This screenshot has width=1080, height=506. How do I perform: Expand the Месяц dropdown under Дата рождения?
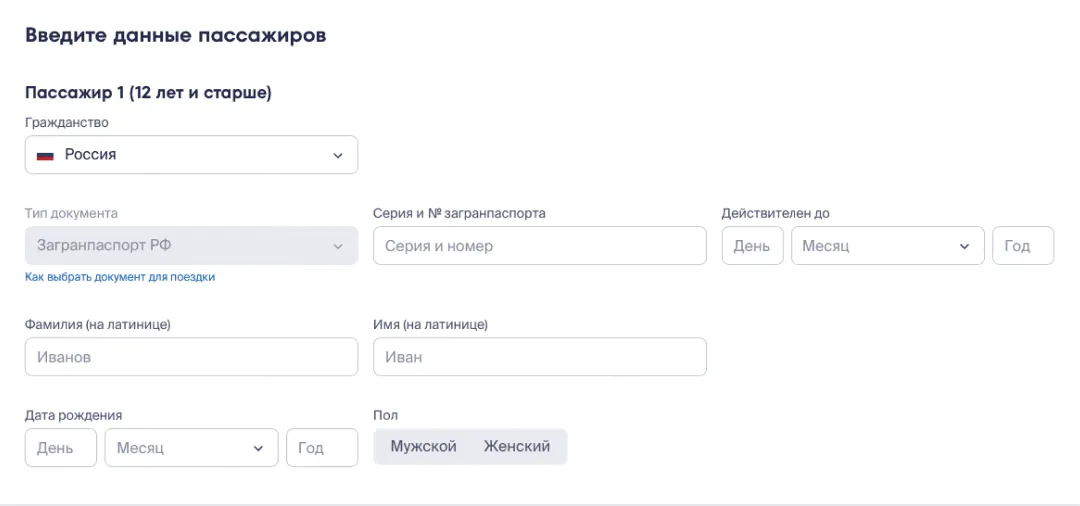(190, 448)
